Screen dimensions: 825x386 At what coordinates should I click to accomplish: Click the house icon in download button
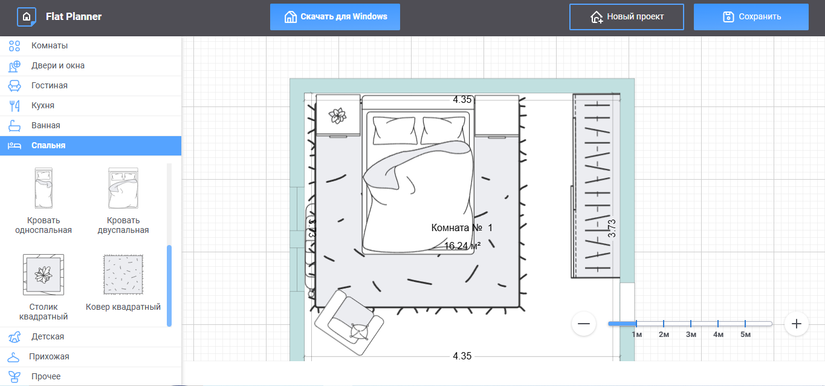coord(290,17)
